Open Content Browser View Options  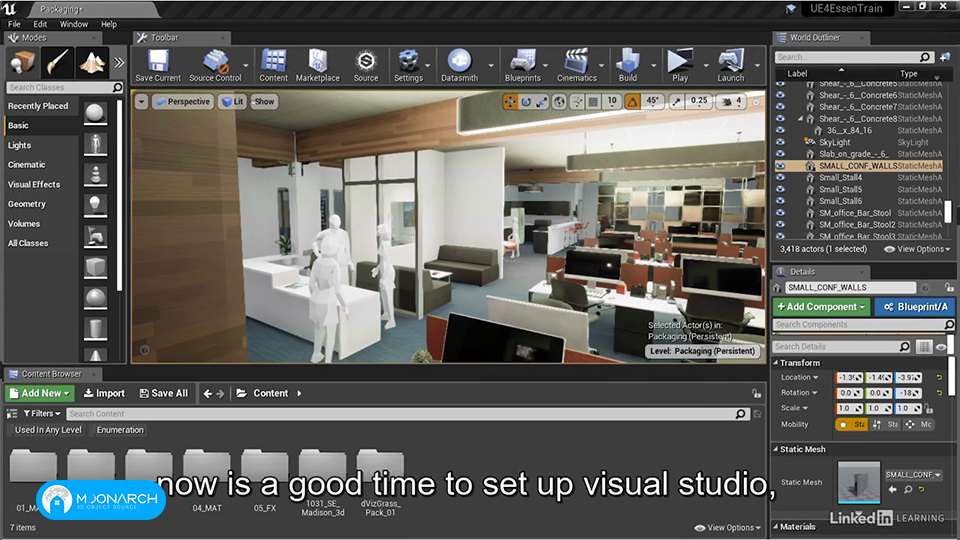click(728, 527)
